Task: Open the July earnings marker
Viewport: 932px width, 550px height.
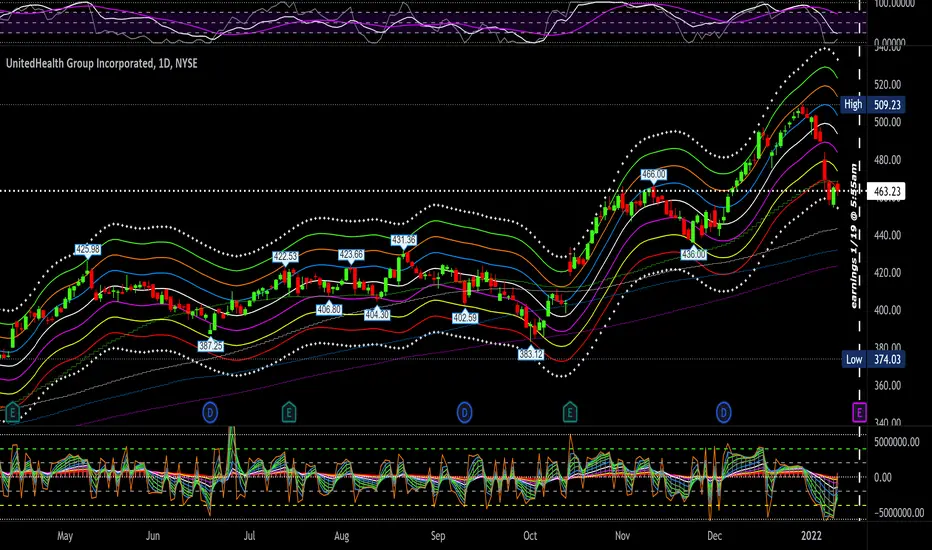Action: point(289,412)
